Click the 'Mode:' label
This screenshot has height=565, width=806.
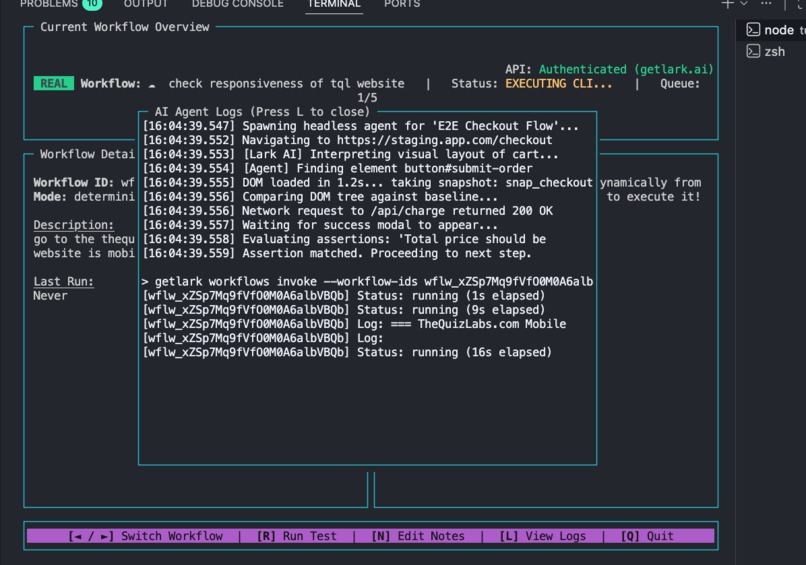click(50, 196)
